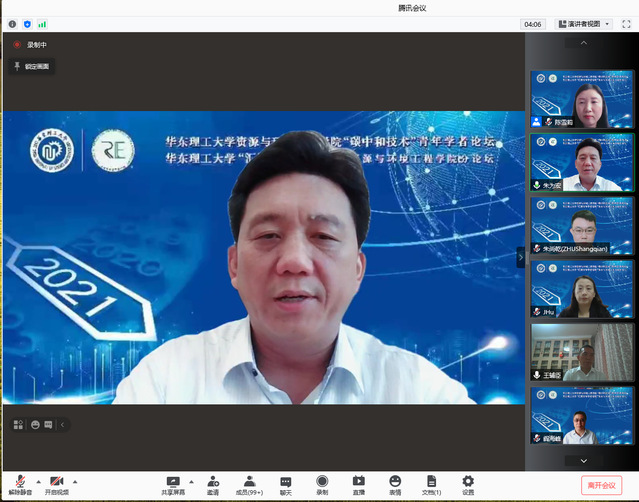Open audio options arrow beside microphone
This screenshot has height=502, width=639.
(x=38, y=481)
